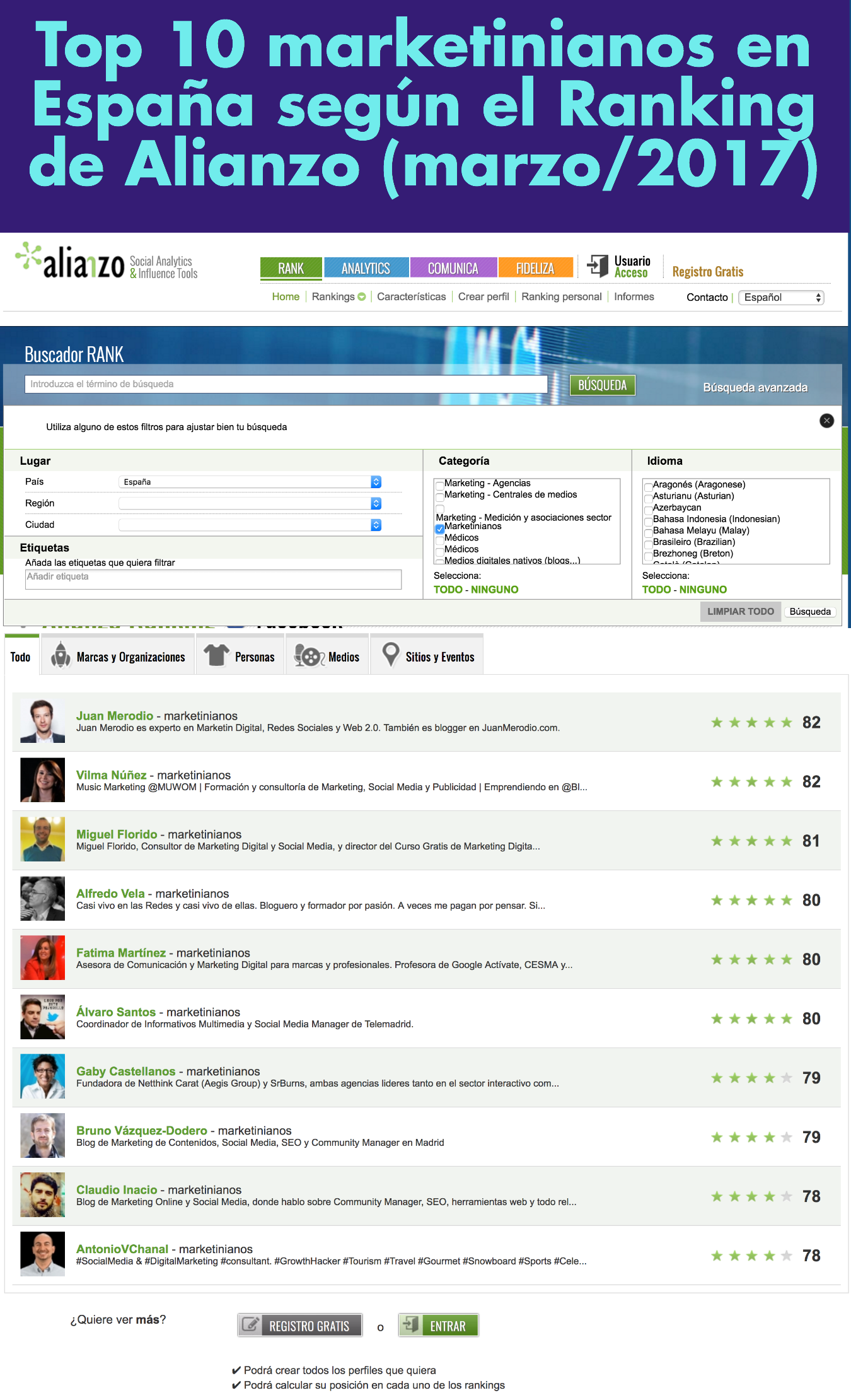Click the green BÚSQUEDA button

603,385
